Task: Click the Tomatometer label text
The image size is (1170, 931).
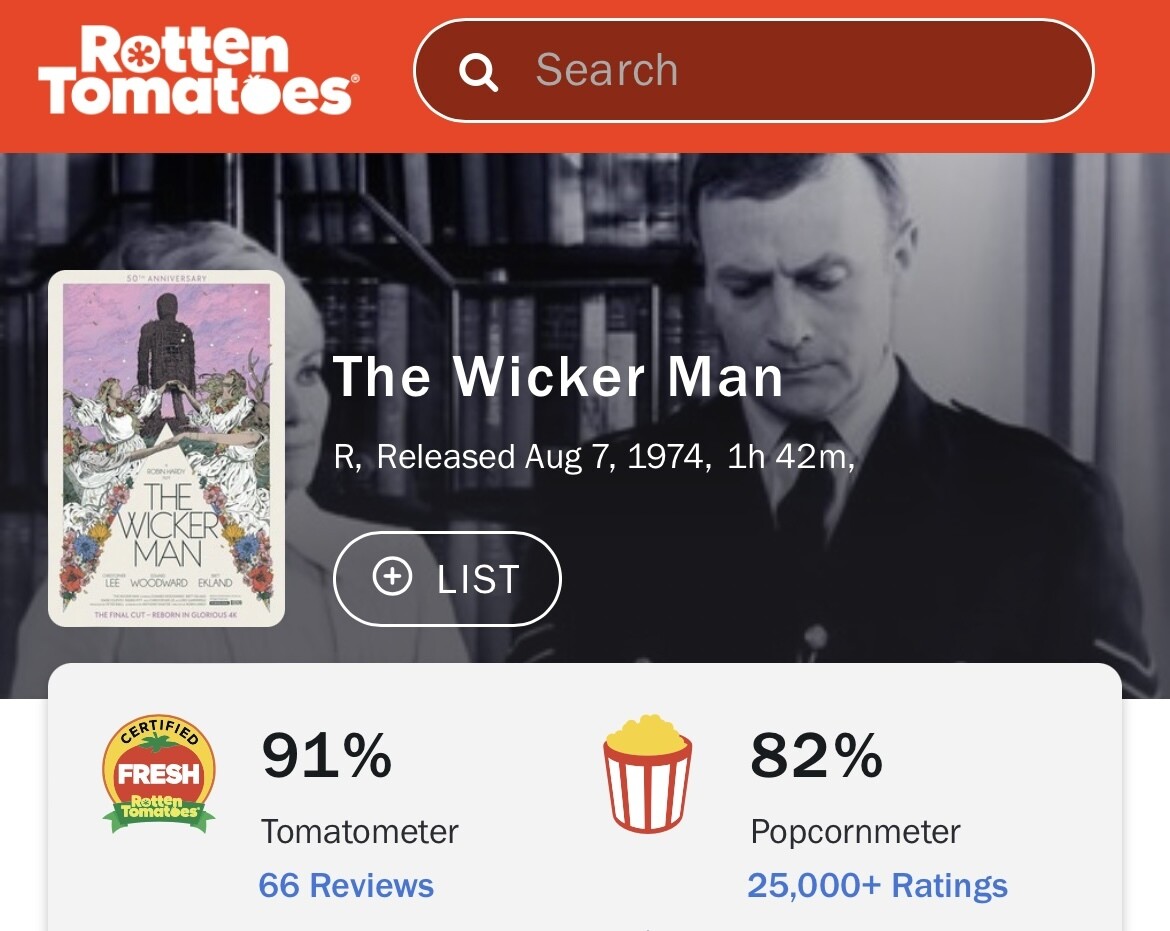Action: coord(360,831)
